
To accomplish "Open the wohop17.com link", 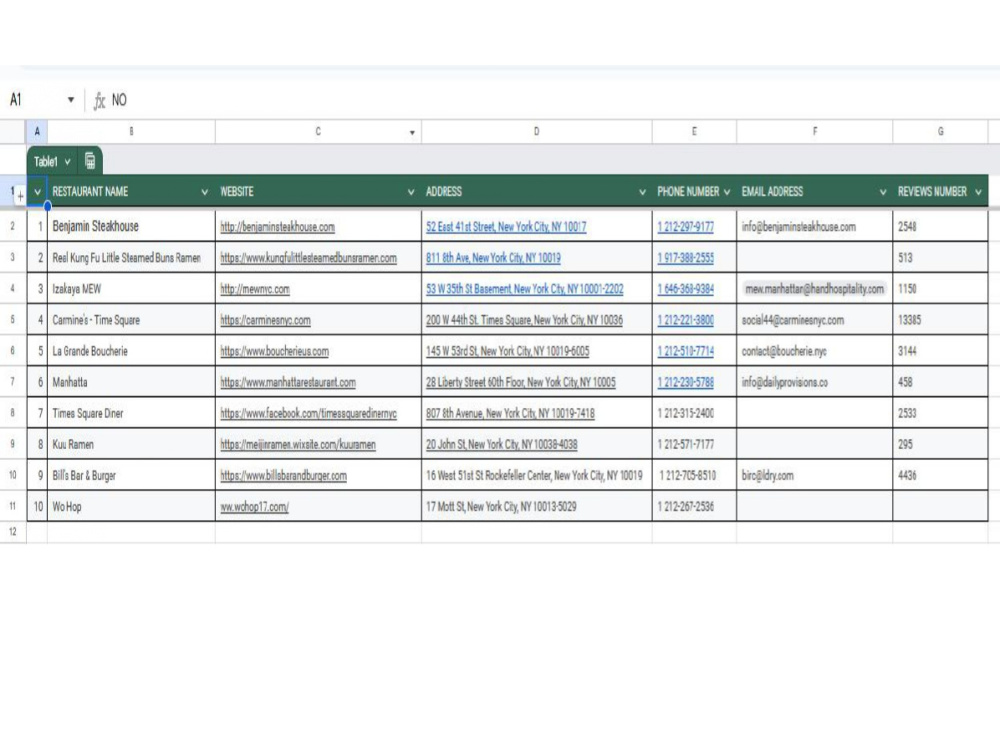I will [254, 507].
